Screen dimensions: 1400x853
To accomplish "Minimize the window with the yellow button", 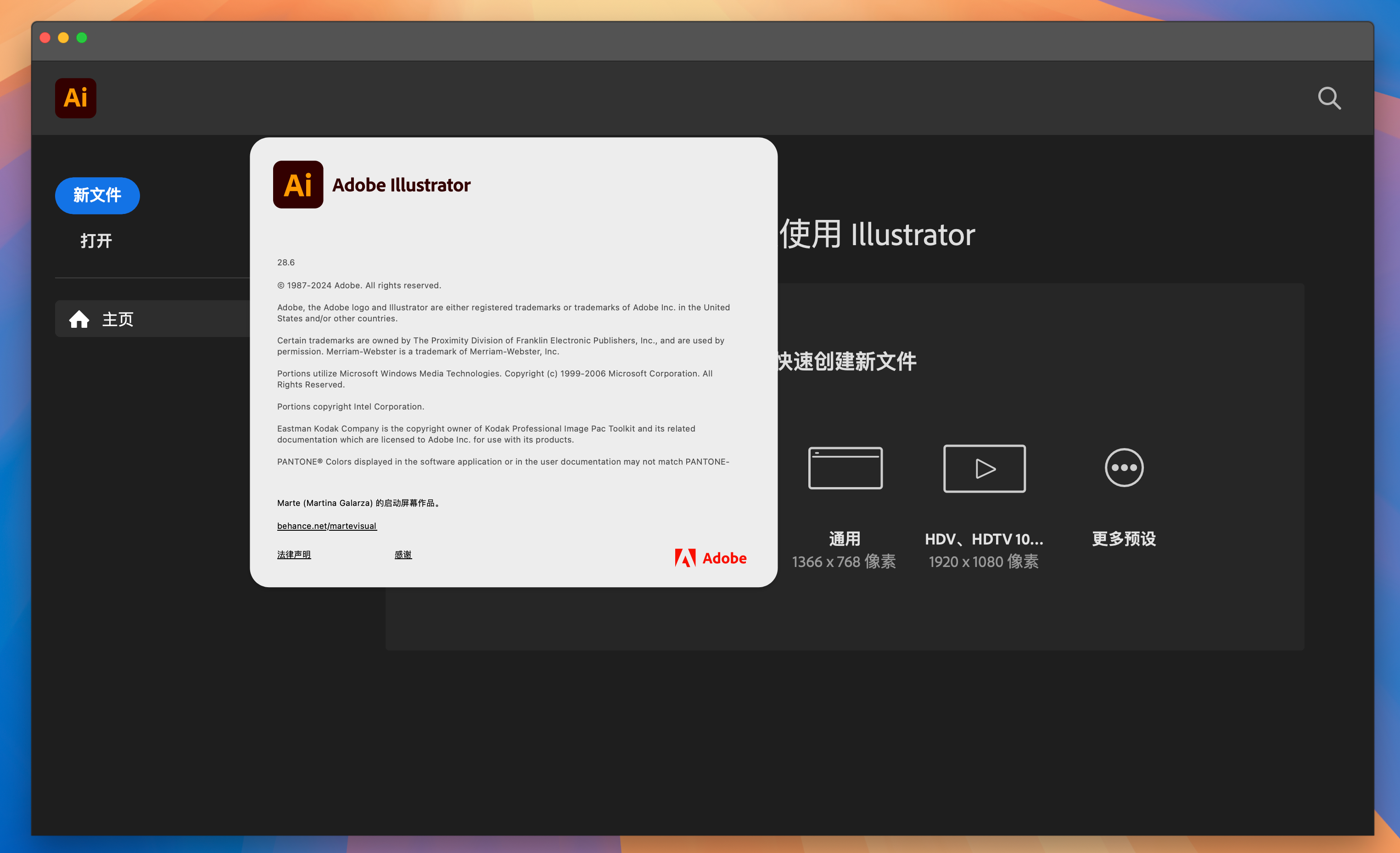I will point(63,38).
